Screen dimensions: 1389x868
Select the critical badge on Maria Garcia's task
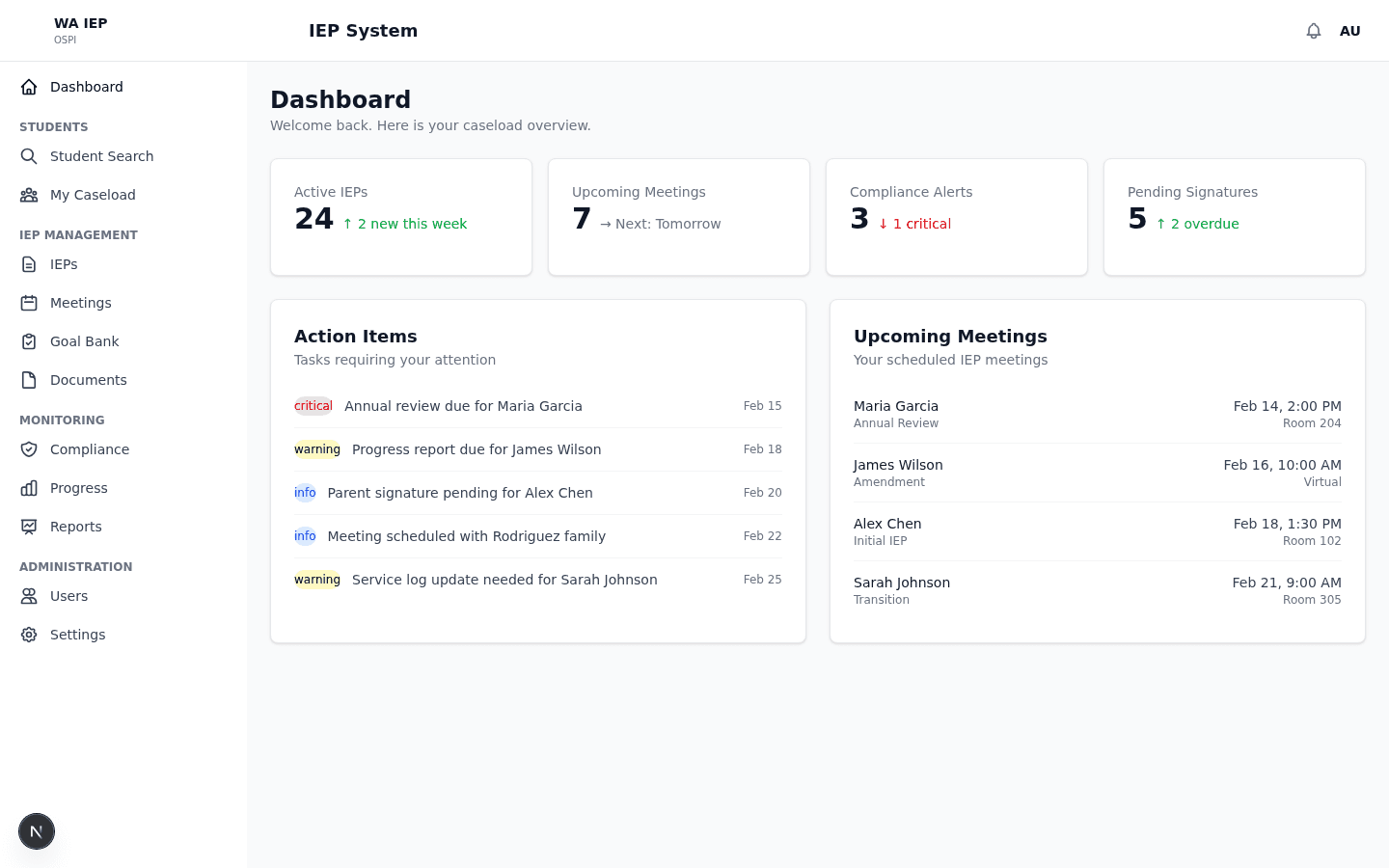(313, 405)
